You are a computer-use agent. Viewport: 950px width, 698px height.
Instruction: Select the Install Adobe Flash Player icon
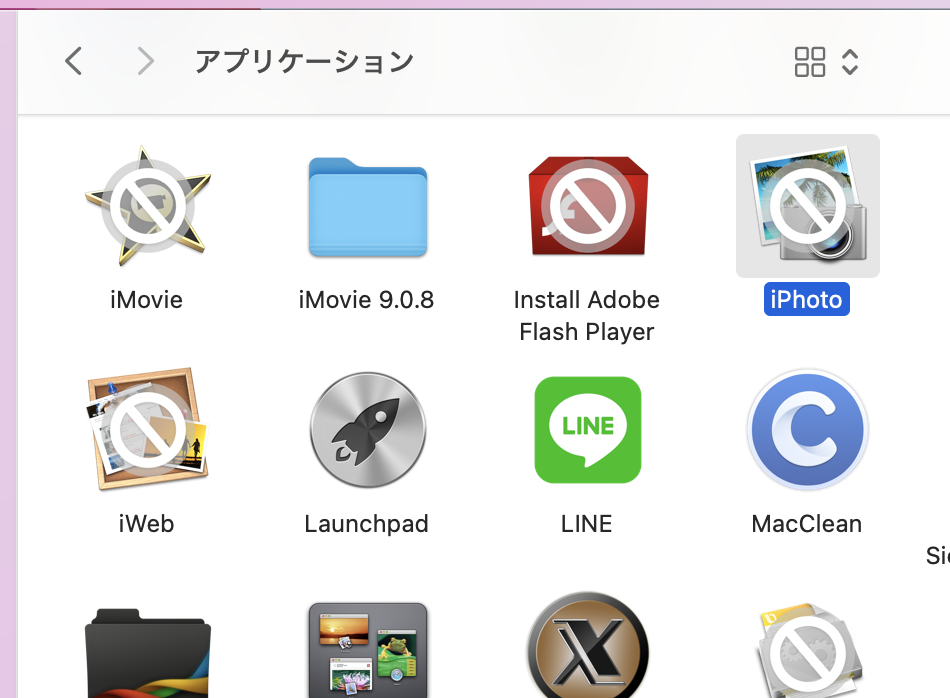[588, 206]
